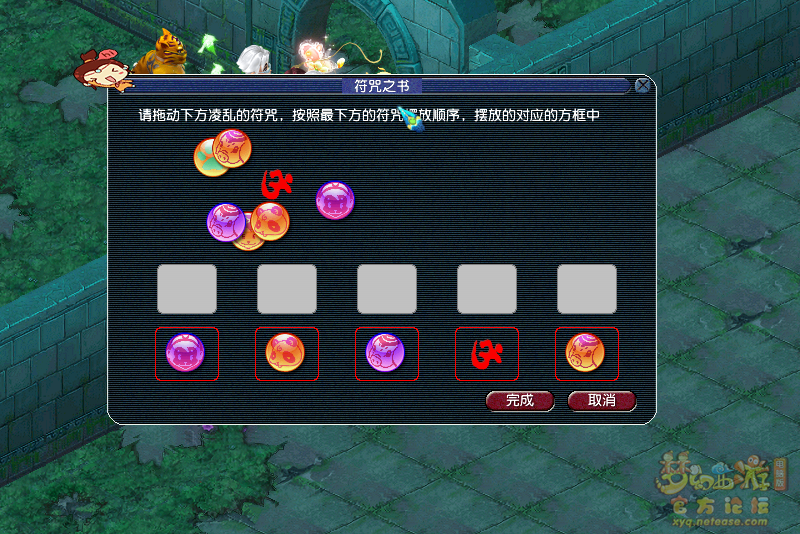Click the last empty gray slot
Viewport: 800px width, 534px height.
coord(587,289)
